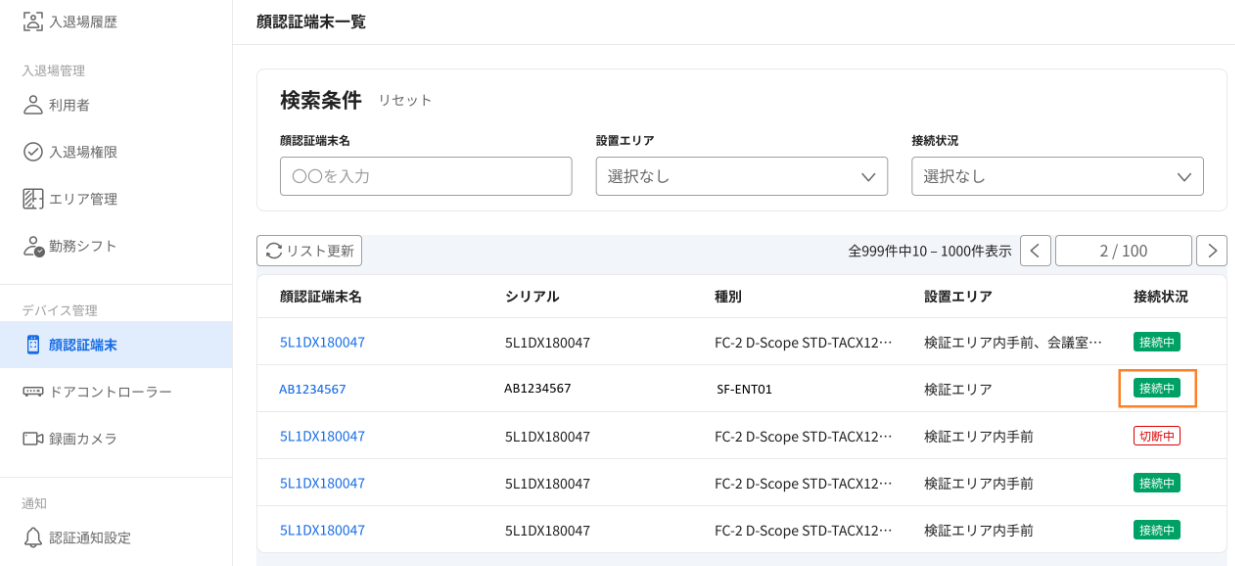
Task: Click the 種別 column header
Action: 728,297
